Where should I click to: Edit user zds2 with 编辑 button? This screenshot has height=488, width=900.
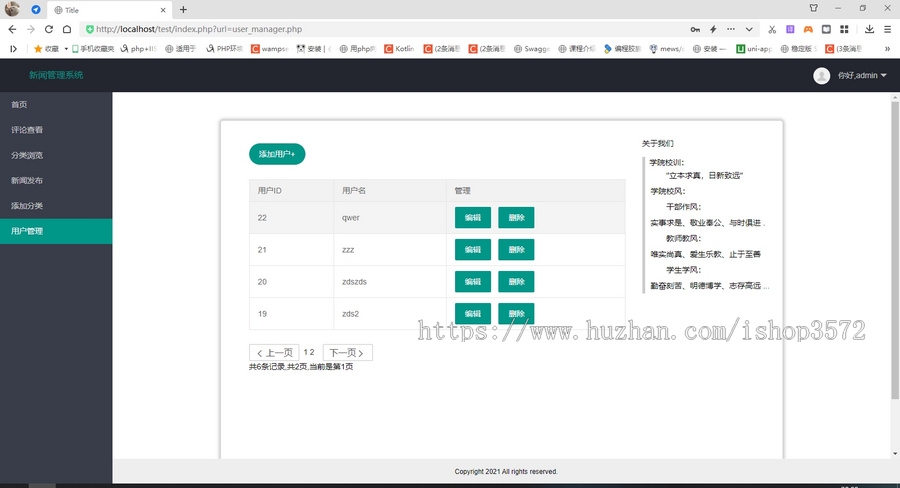click(473, 313)
